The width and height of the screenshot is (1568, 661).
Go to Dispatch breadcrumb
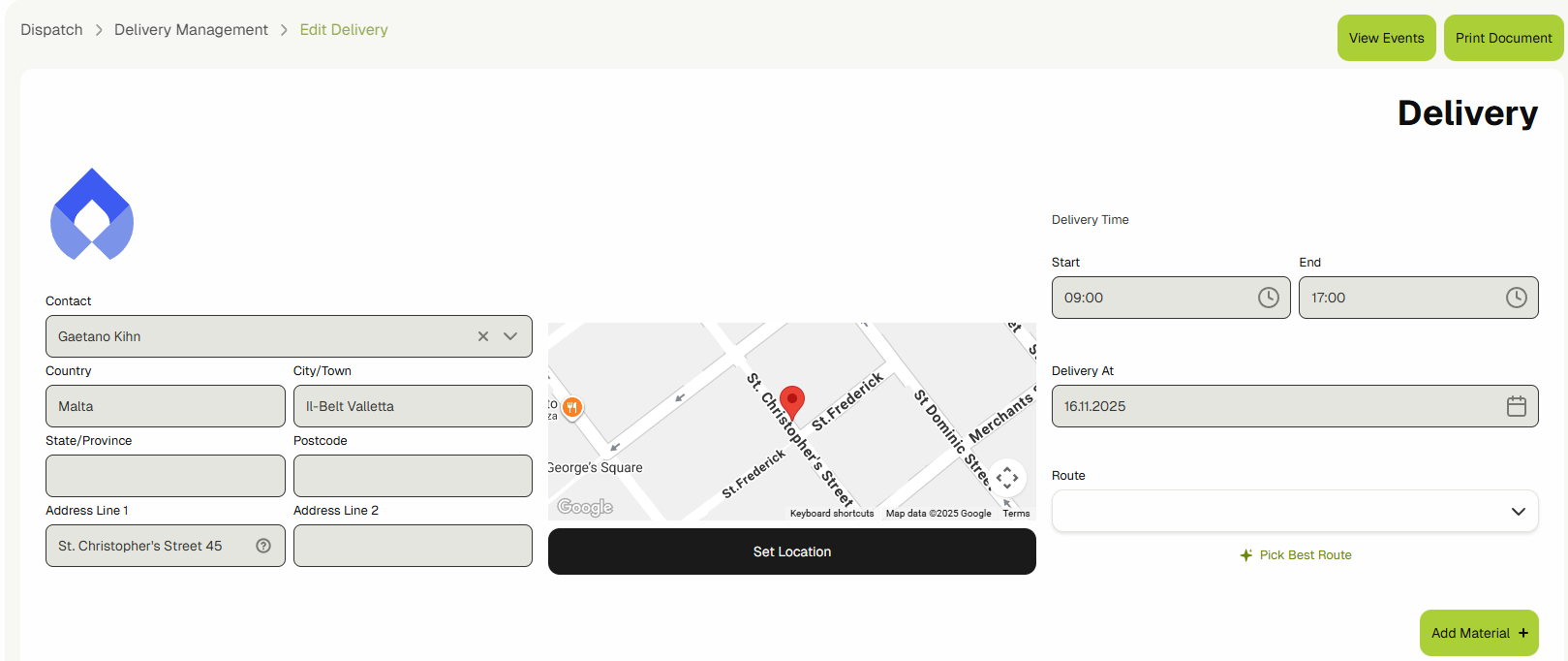(x=51, y=30)
